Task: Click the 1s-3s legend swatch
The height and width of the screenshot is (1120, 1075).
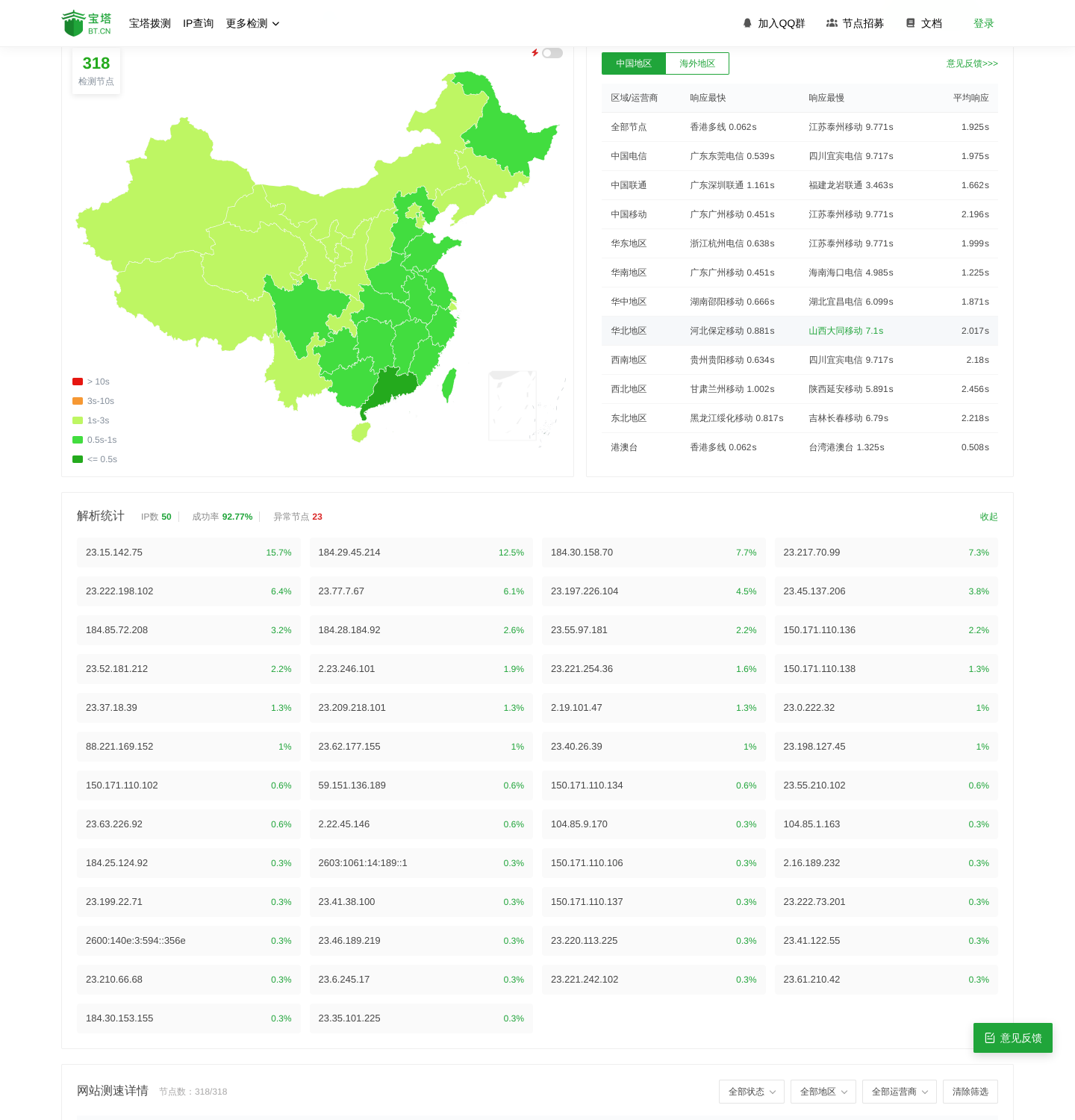Action: click(x=78, y=420)
